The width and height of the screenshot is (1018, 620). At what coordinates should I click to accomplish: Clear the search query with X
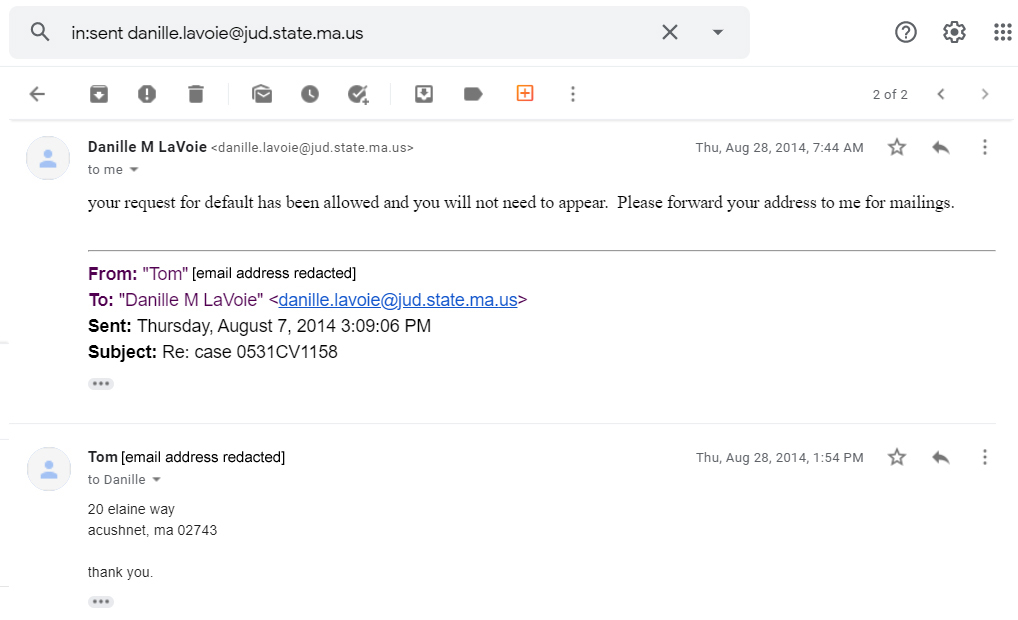[x=670, y=32]
